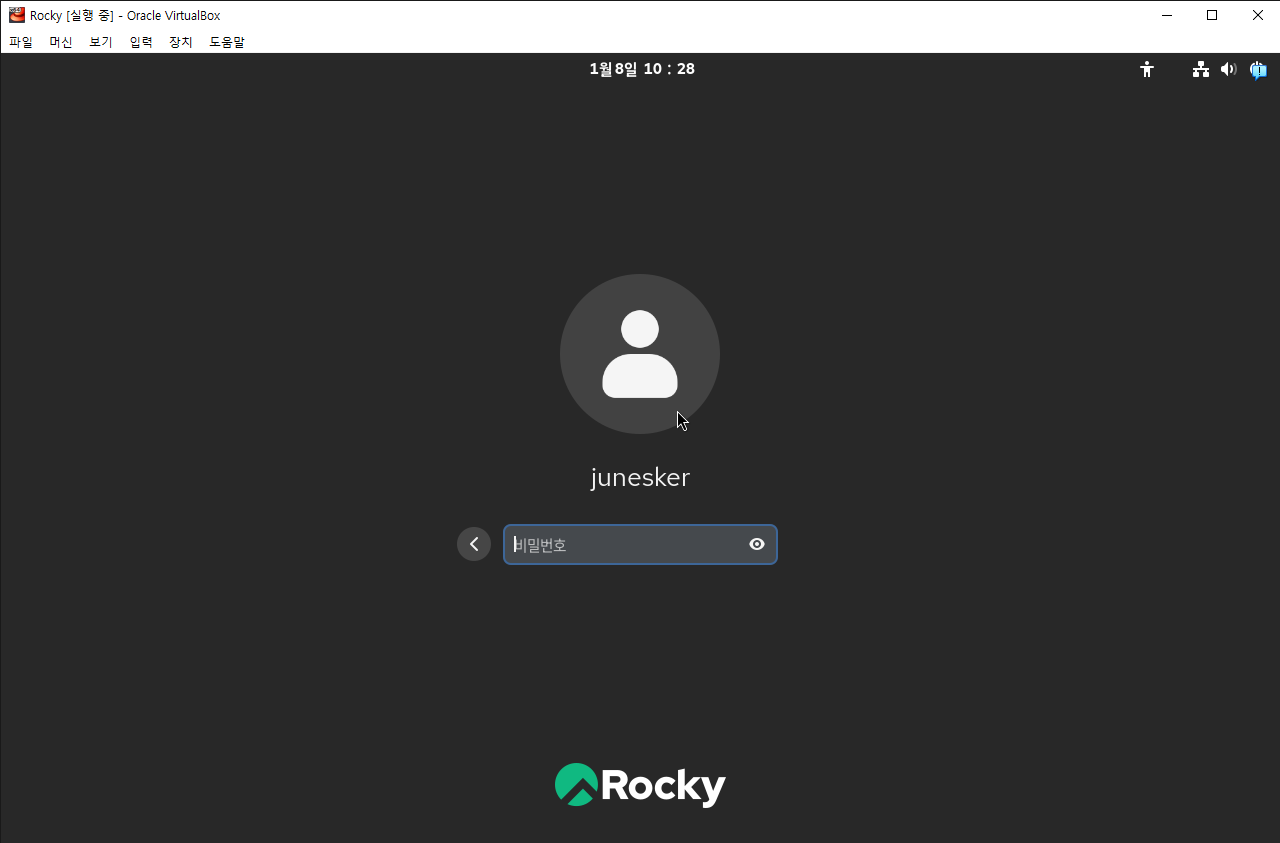Open the 도움말 menu

pos(227,42)
